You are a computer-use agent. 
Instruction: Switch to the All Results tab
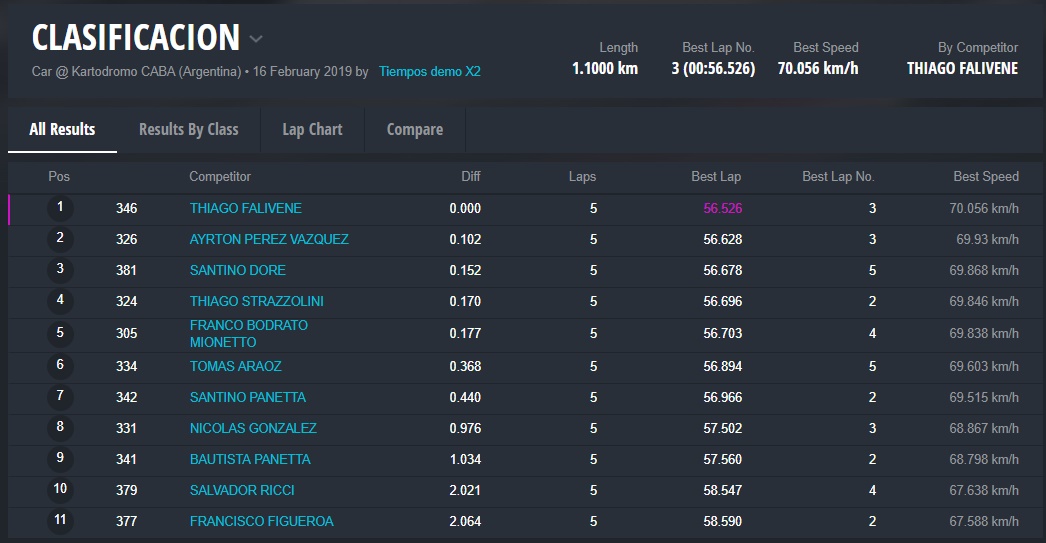click(x=62, y=129)
